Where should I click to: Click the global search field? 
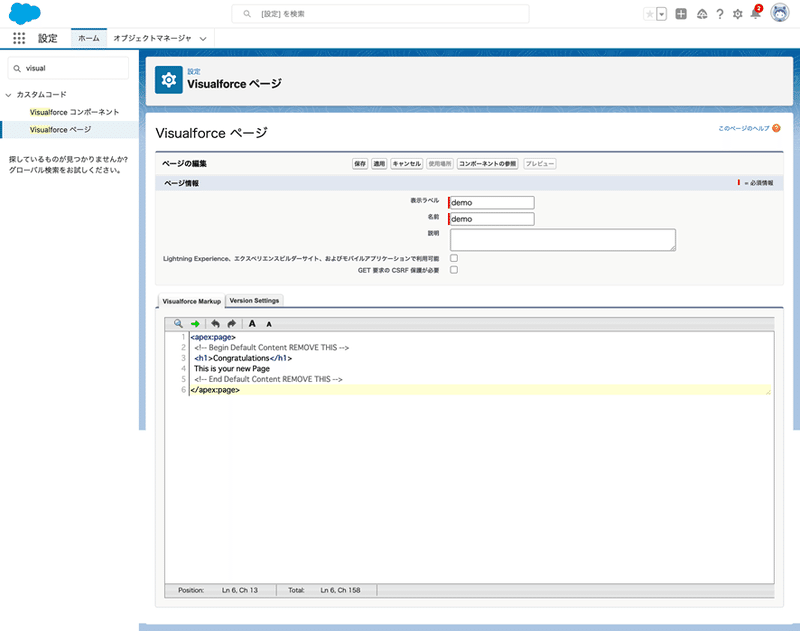click(x=380, y=14)
